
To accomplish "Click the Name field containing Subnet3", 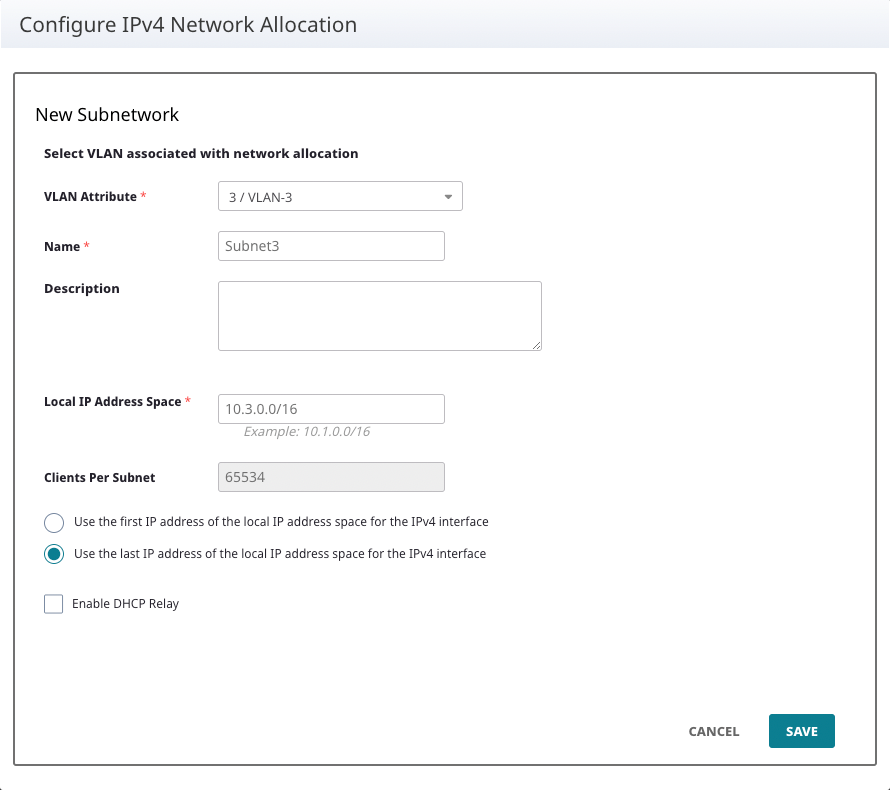I will coord(331,246).
